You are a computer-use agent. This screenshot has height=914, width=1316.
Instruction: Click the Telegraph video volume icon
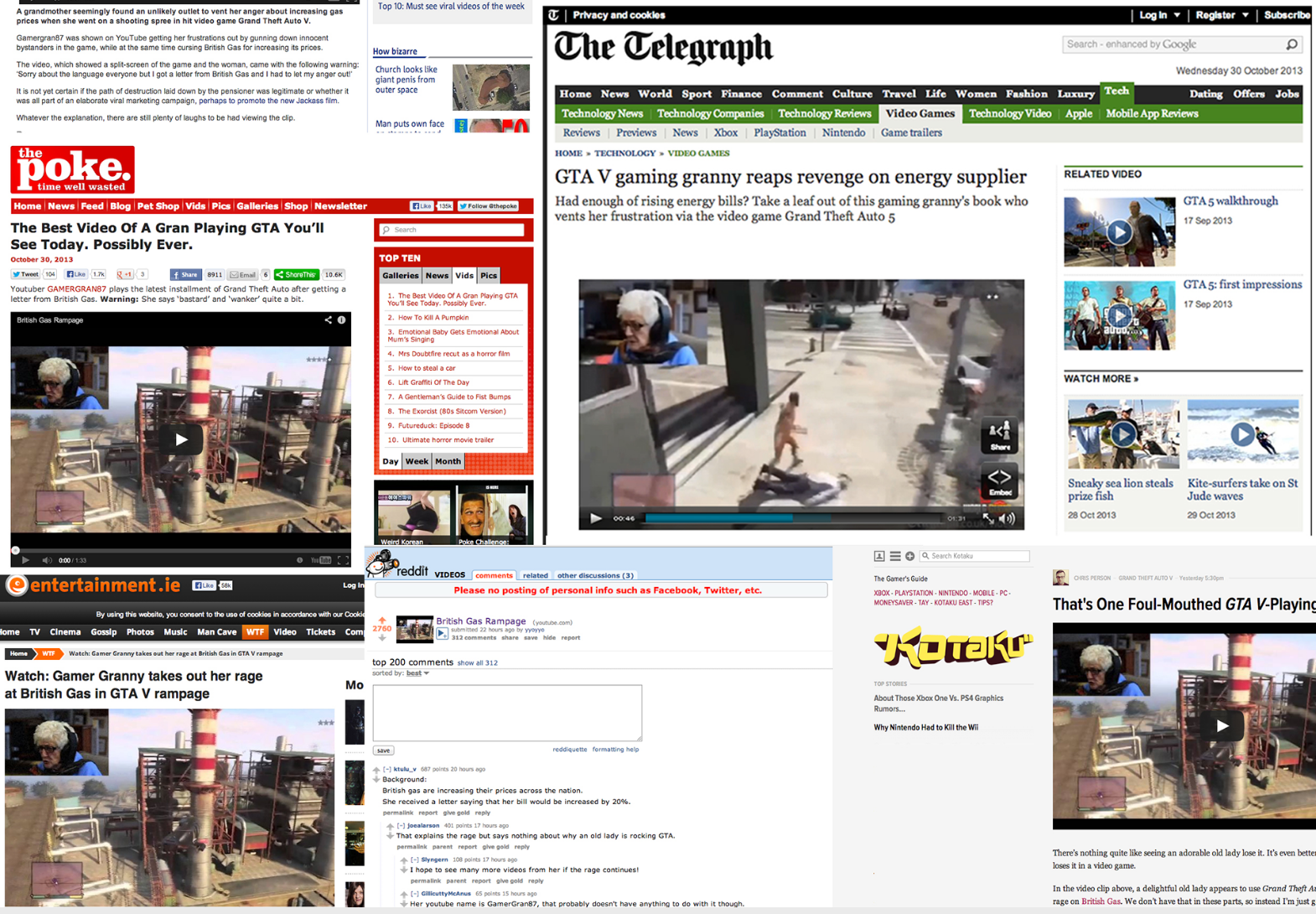pos(1007,518)
